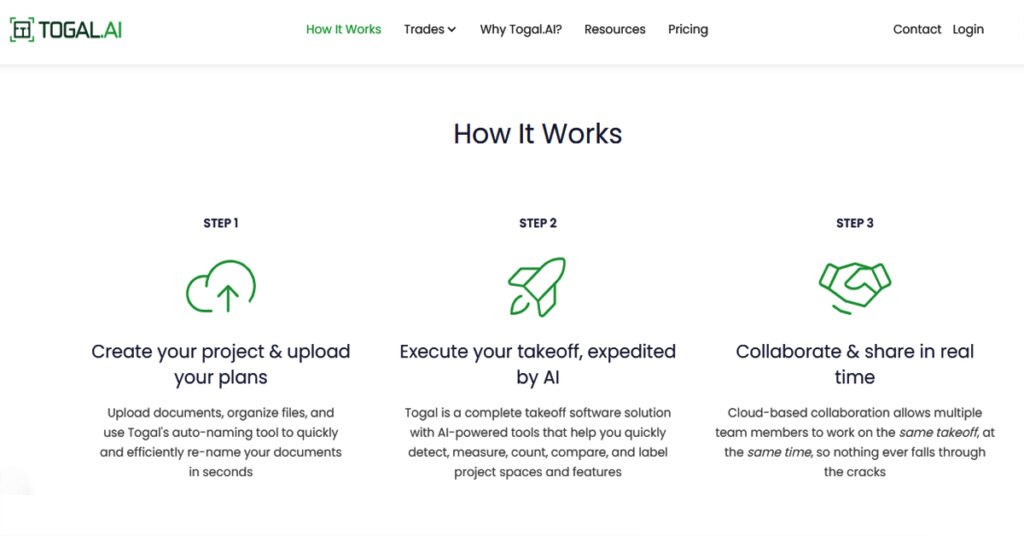Click the "STEP 3" label
The image size is (1024, 536).
tap(855, 223)
